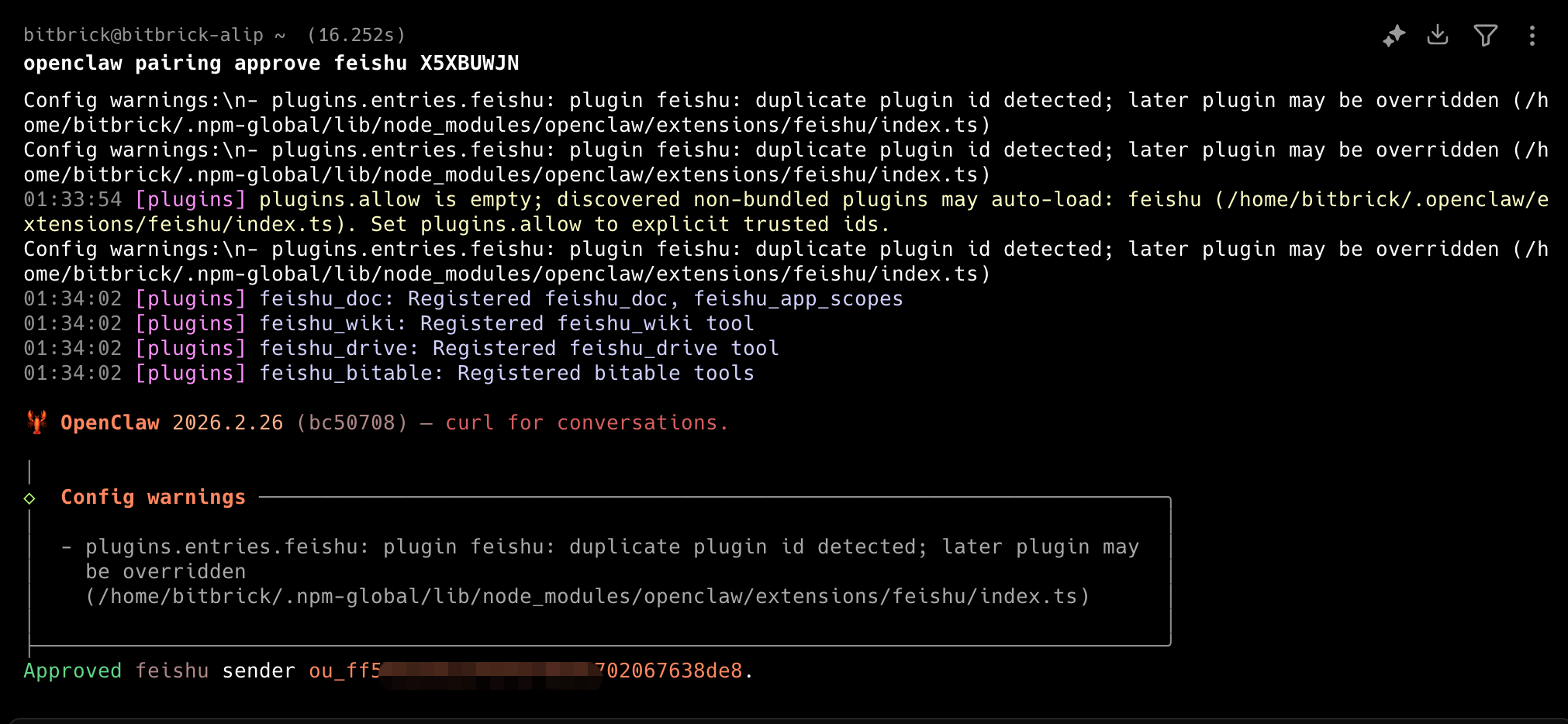The width and height of the screenshot is (1568, 724).
Task: Click the AI sparkle icon
Action: tap(1394, 36)
